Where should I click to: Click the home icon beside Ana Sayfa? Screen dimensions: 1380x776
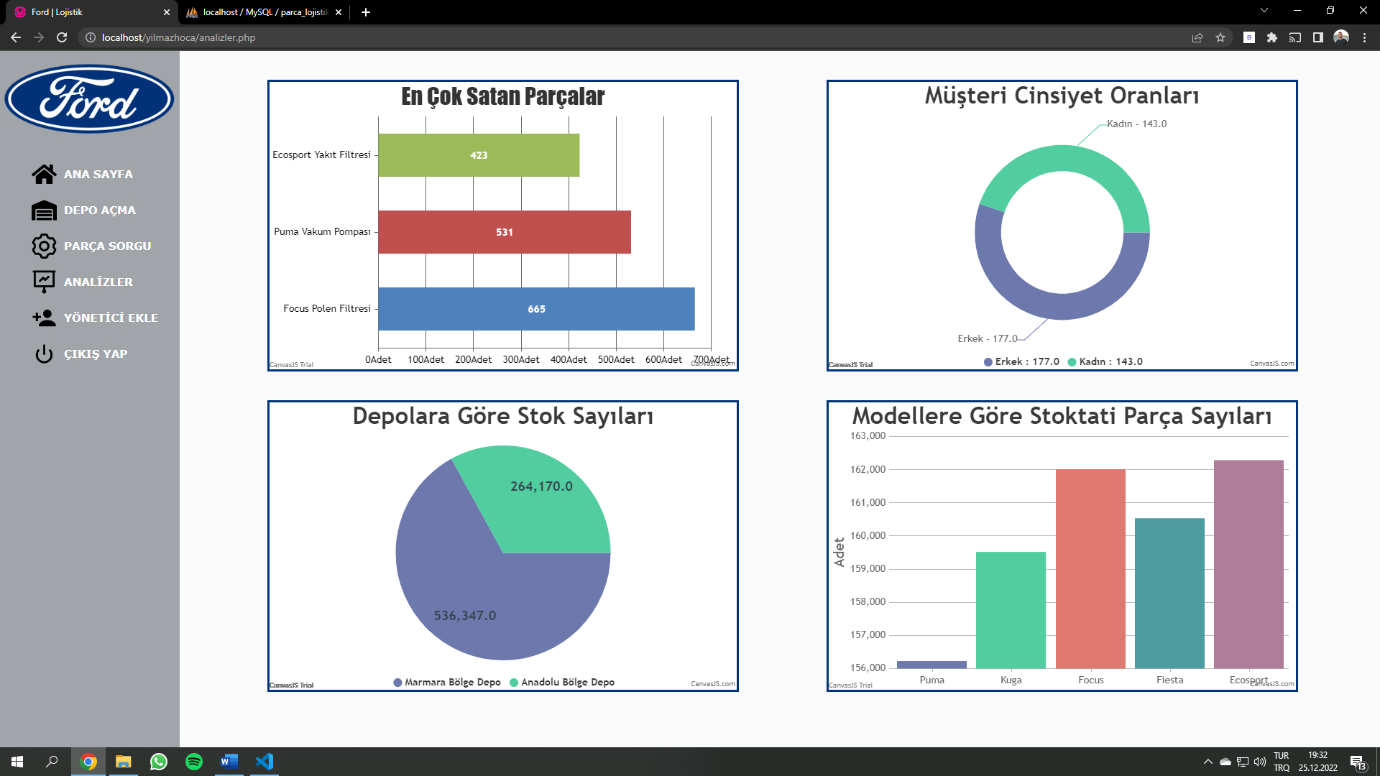44,174
